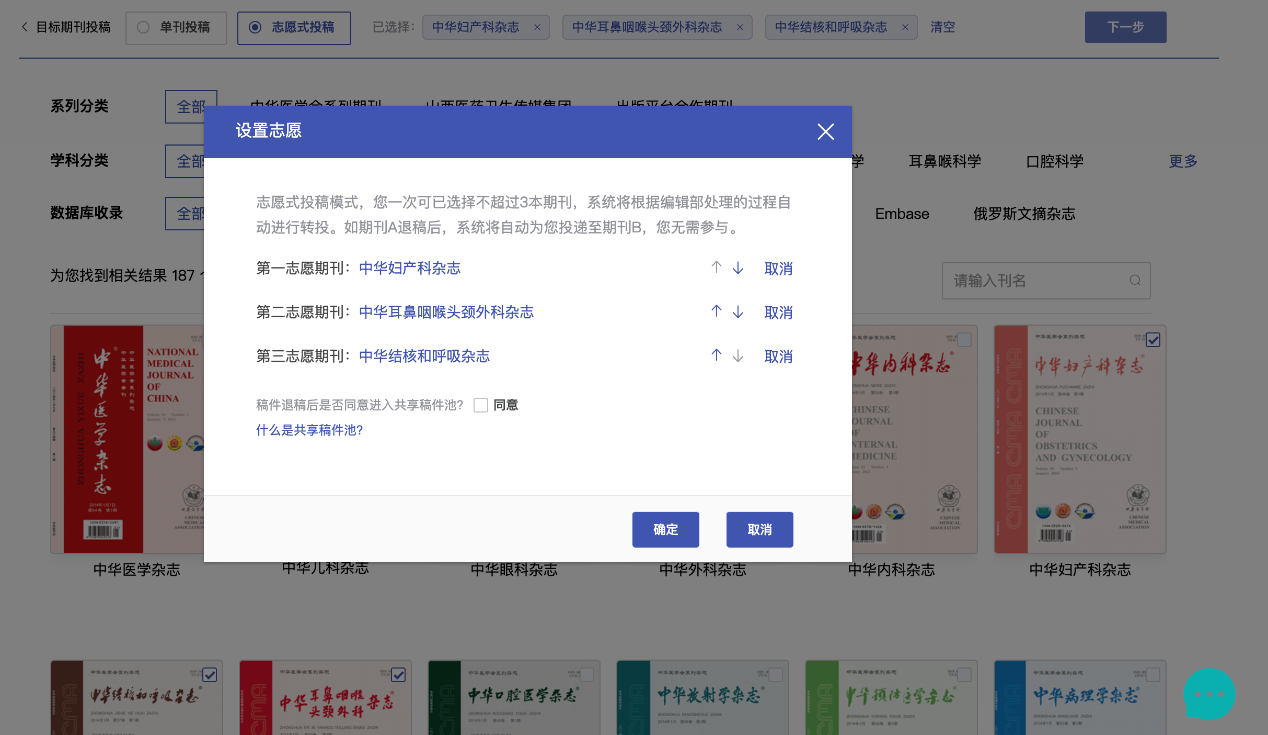This screenshot has width=1268, height=735.
Task: Click the search icon in journal name box
Action: coord(1135,281)
